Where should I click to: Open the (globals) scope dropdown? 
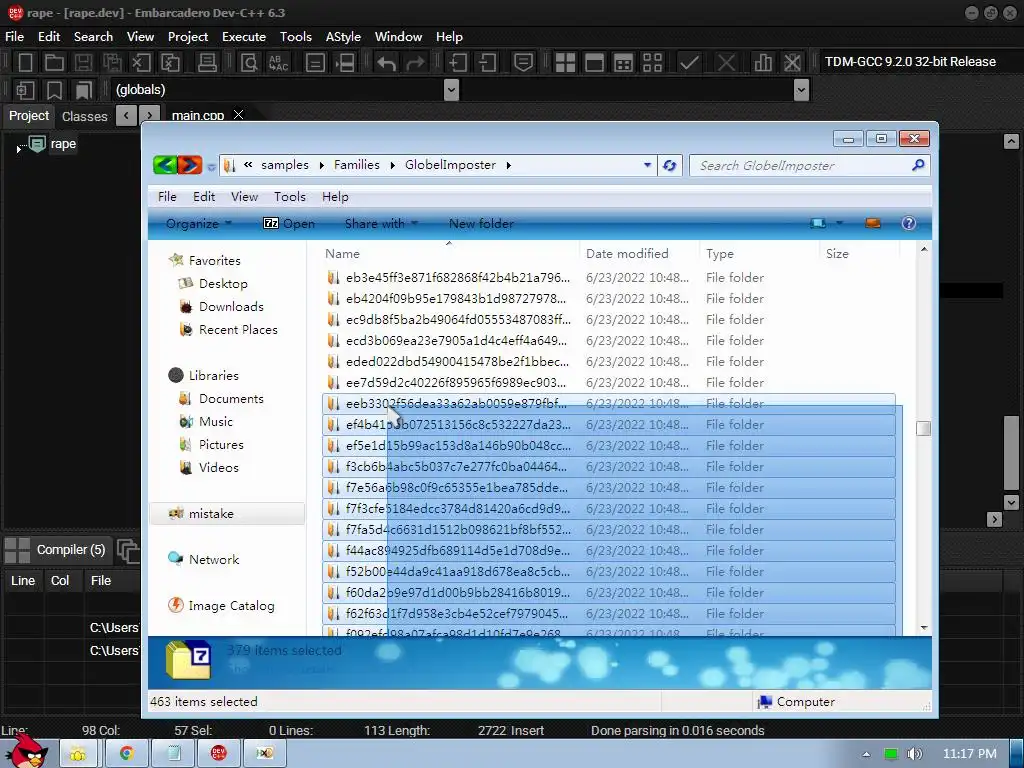(451, 90)
